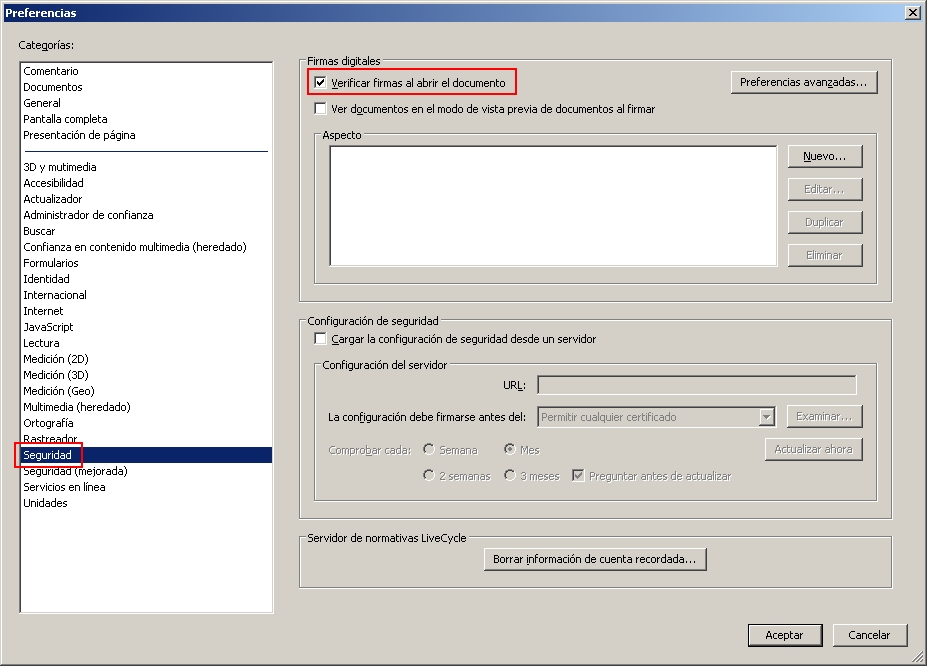Open the 'Preferencias avanzadas...' dialog
The height and width of the screenshot is (666, 927).
point(803,82)
